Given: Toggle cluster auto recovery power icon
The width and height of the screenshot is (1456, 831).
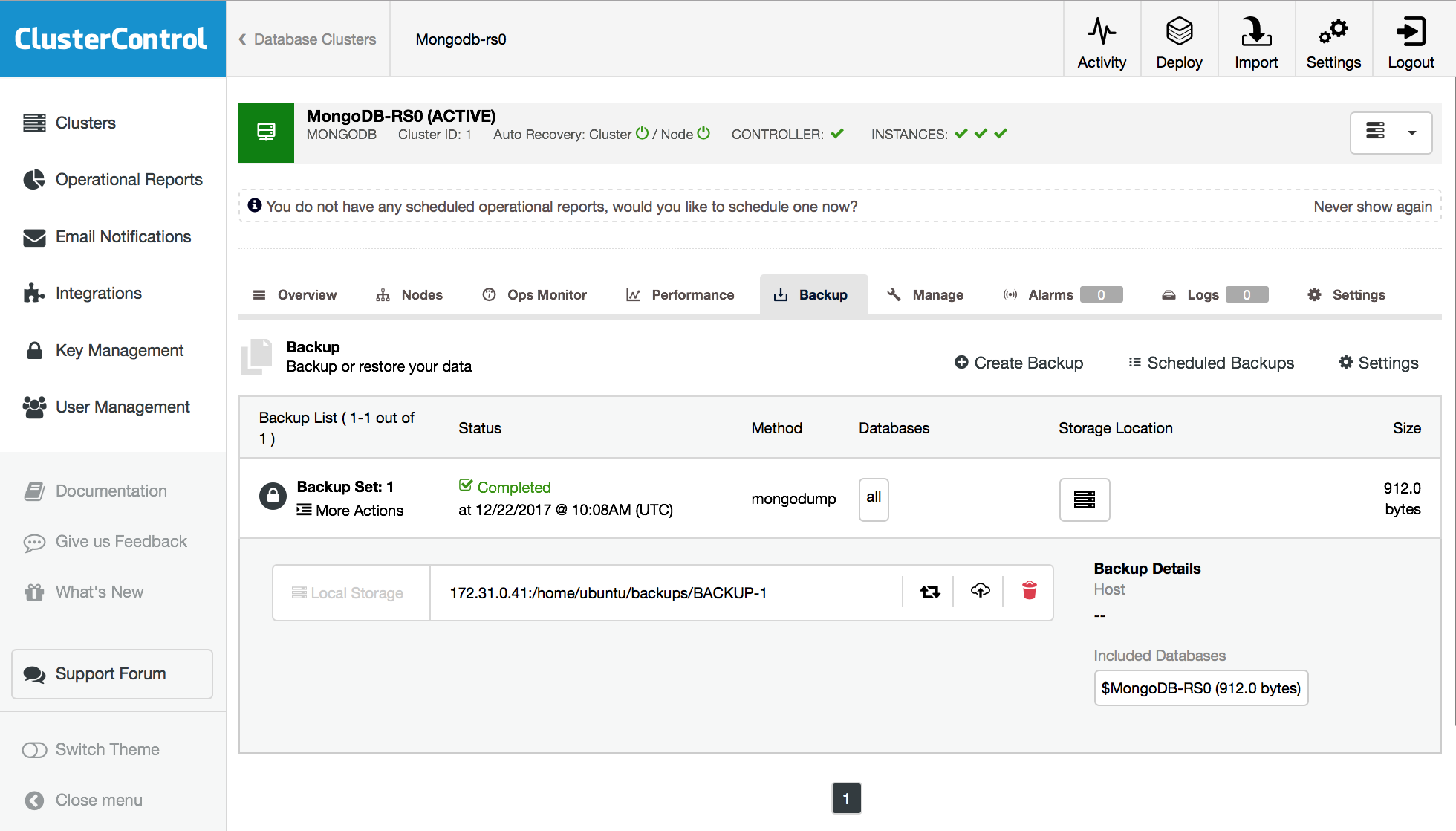Looking at the screenshot, I should click(643, 133).
